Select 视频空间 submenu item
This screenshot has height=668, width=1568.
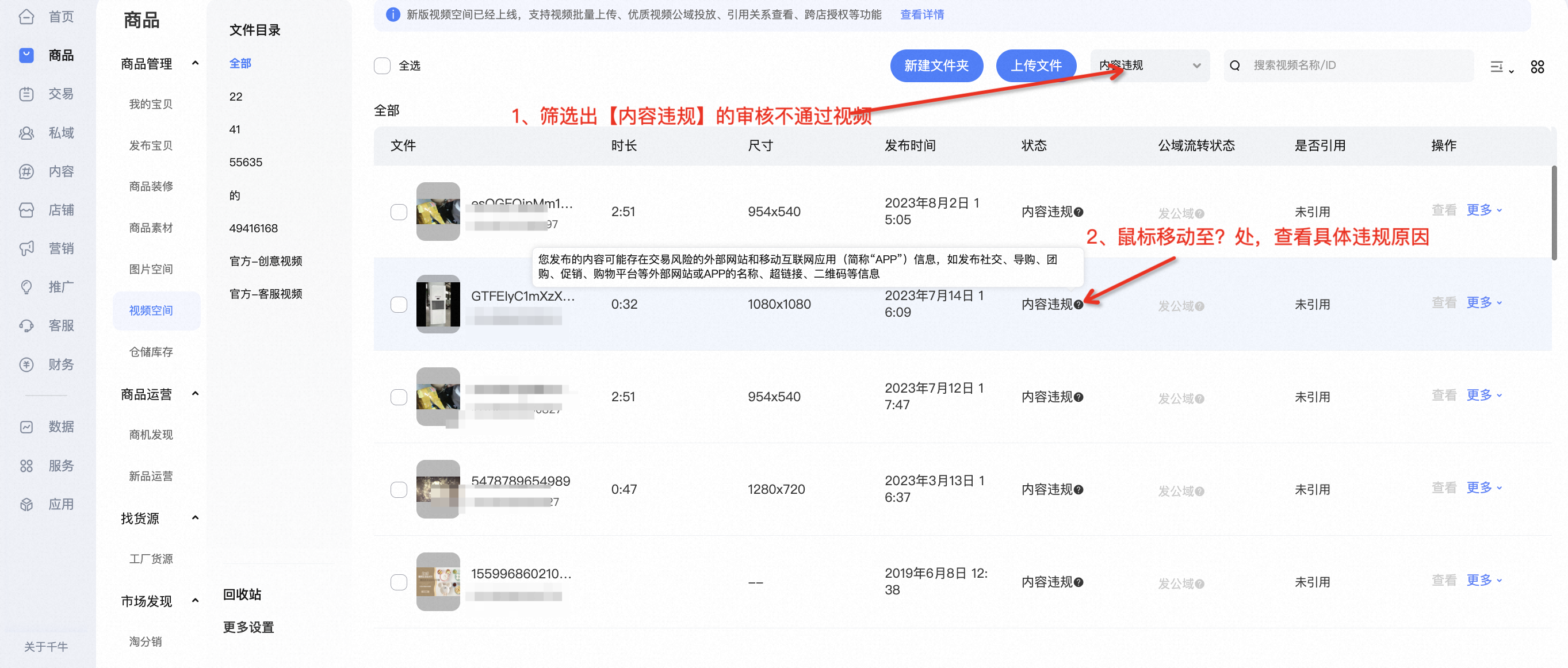(156, 310)
